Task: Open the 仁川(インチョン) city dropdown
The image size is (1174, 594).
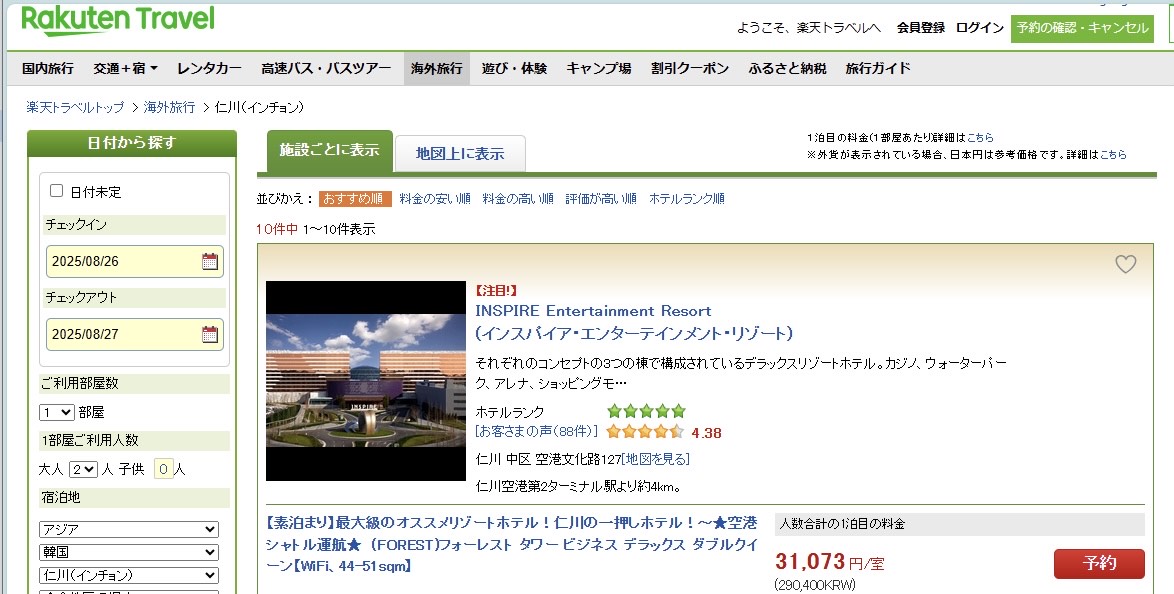Action: click(x=129, y=575)
